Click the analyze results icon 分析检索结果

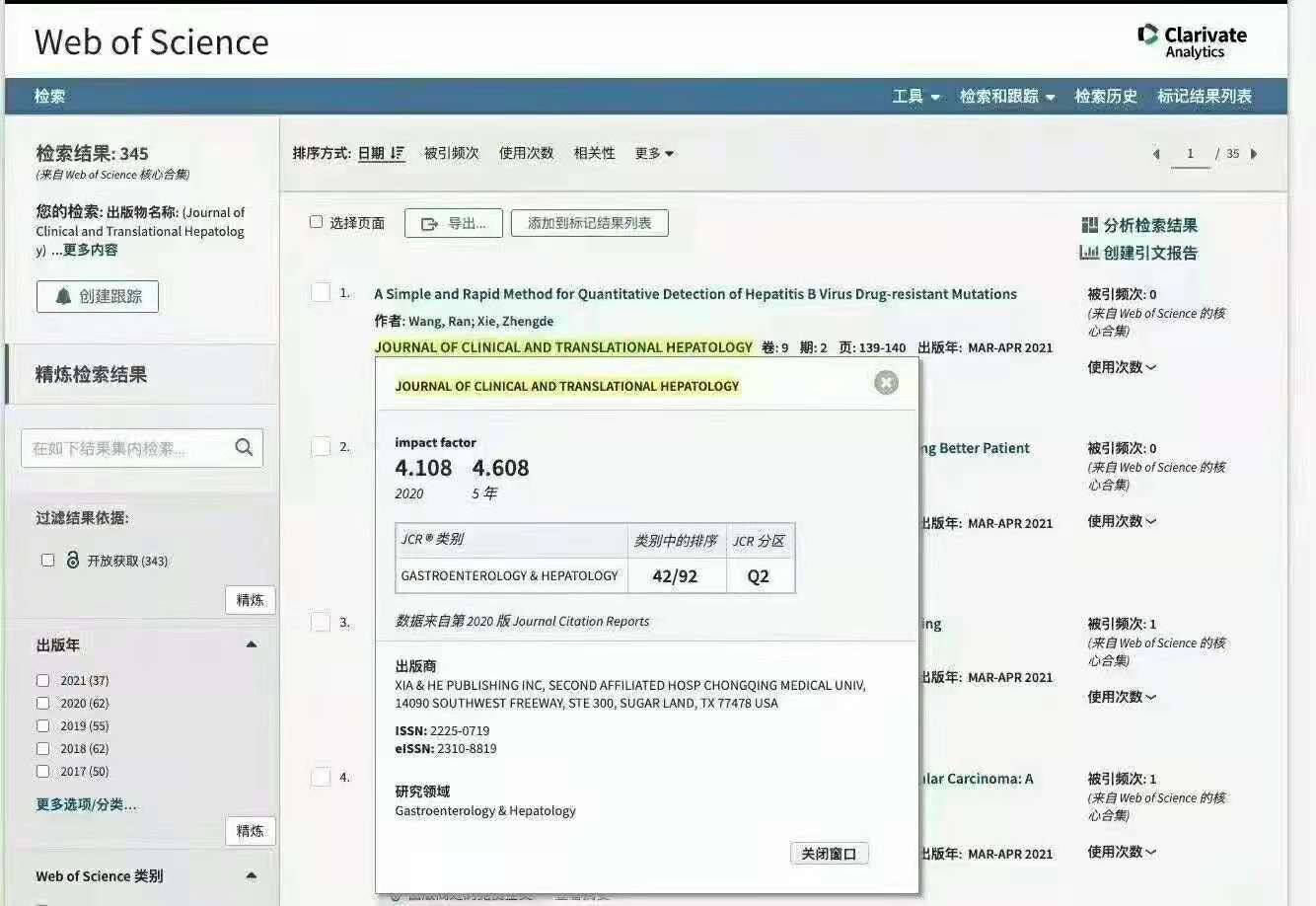(x=1090, y=225)
